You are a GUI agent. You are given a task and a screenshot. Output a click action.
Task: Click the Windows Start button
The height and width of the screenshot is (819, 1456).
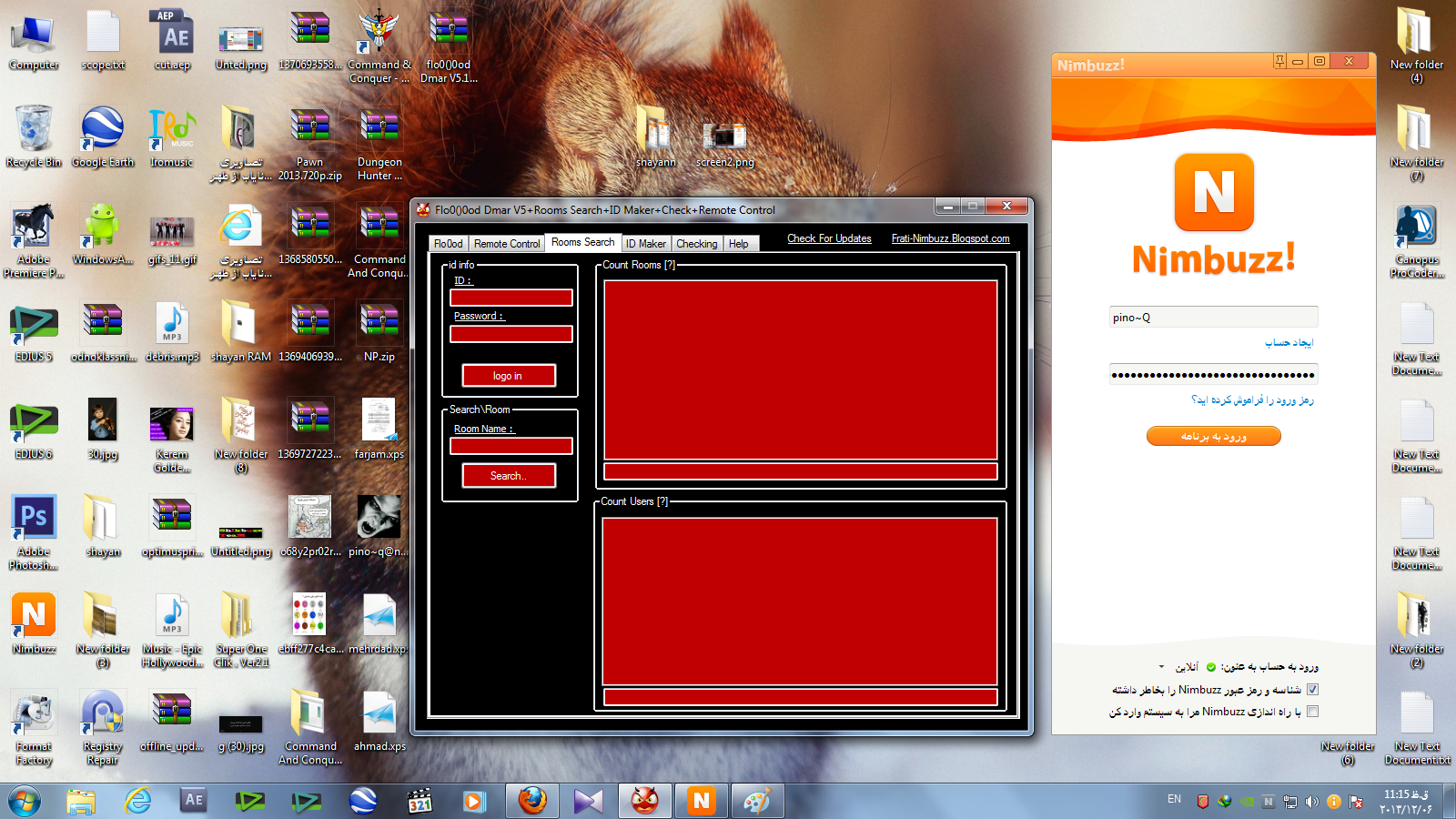25,801
